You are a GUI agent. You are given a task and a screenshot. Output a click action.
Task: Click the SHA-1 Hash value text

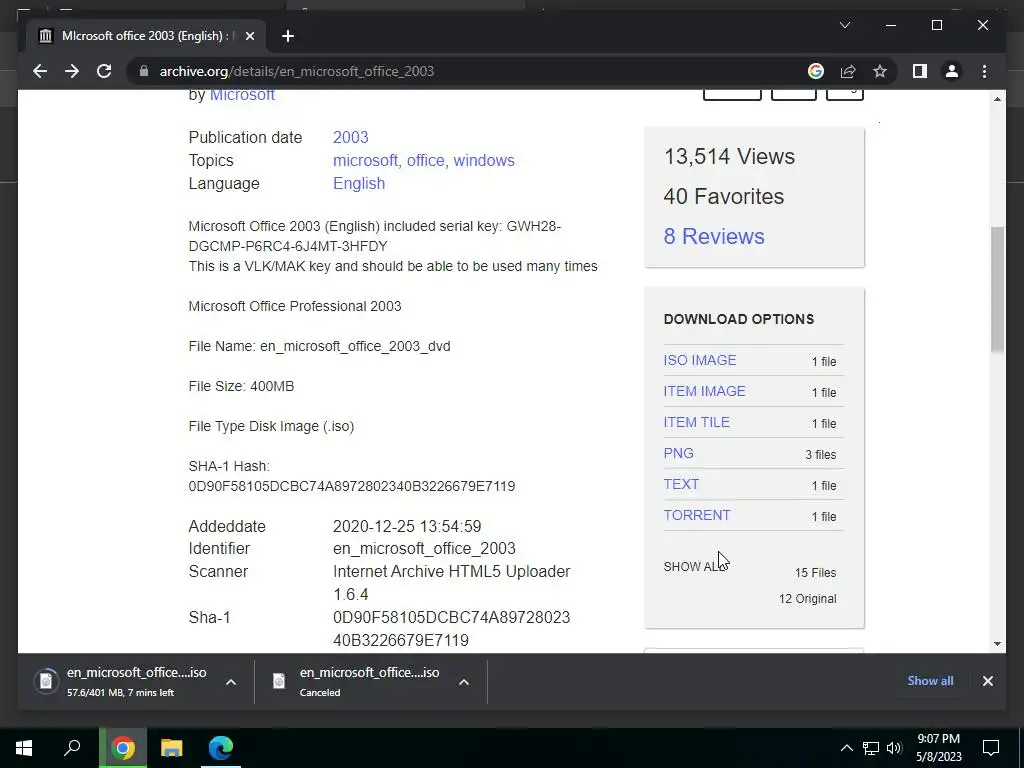[x=351, y=486]
